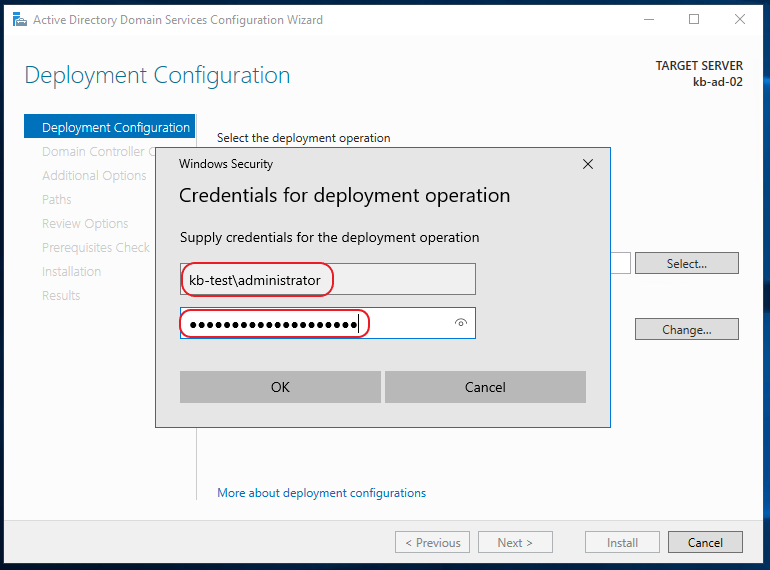Close the Windows Security dialog
Image resolution: width=770 pixels, height=570 pixels.
588,164
